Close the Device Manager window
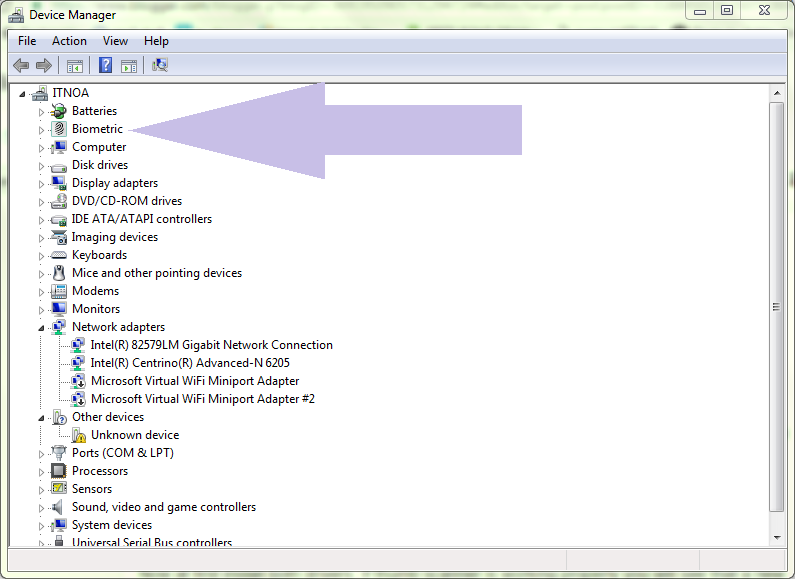 765,10
